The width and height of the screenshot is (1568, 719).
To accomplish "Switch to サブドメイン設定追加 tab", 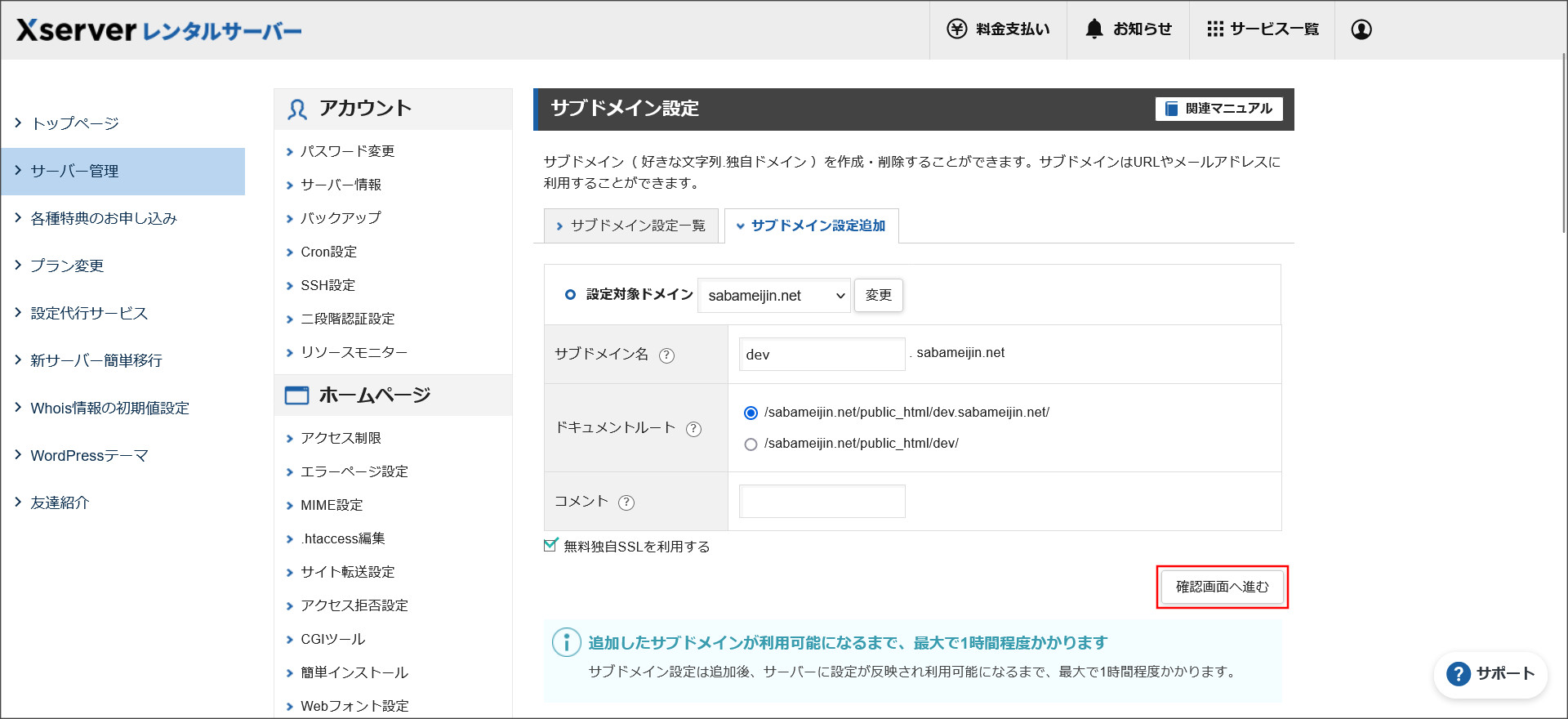I will [x=812, y=226].
